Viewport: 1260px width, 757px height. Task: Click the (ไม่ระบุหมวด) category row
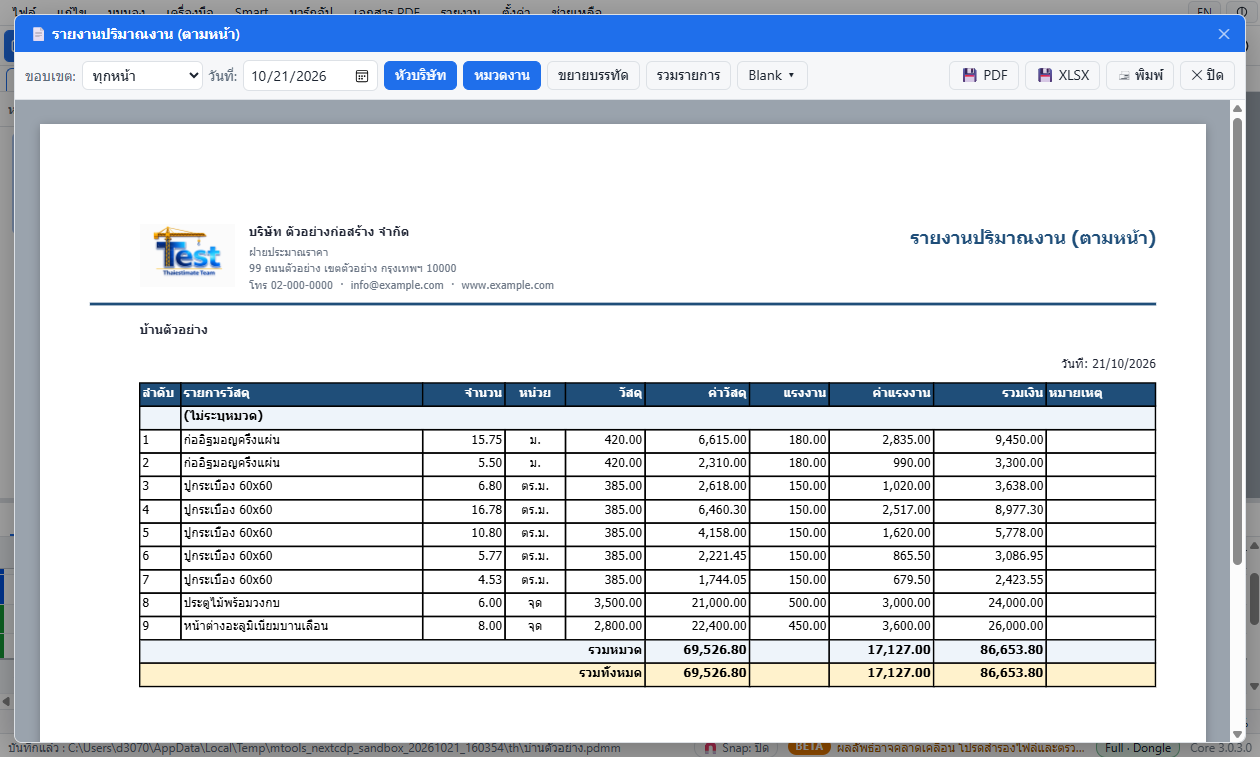pos(647,417)
